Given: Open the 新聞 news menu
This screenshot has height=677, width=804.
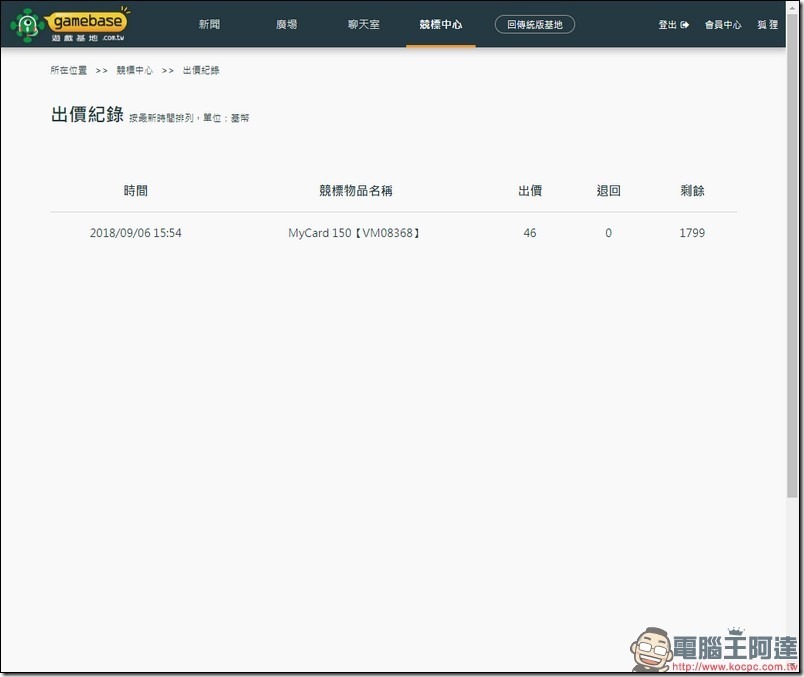Looking at the screenshot, I should [209, 25].
